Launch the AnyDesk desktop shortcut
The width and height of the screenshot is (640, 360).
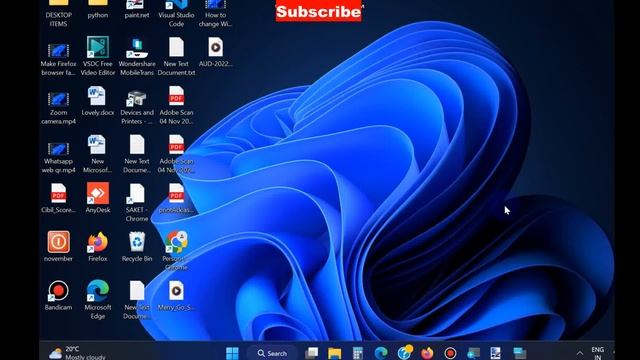coord(98,198)
